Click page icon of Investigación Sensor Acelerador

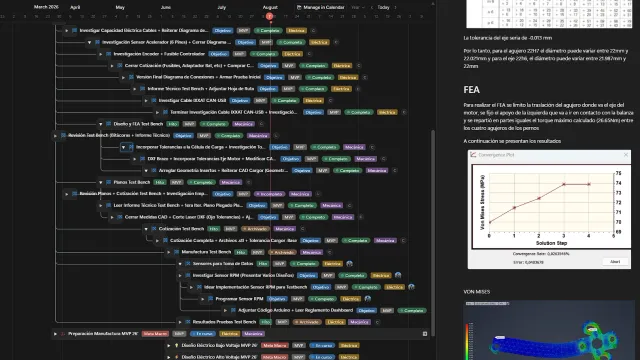[x=97, y=42]
